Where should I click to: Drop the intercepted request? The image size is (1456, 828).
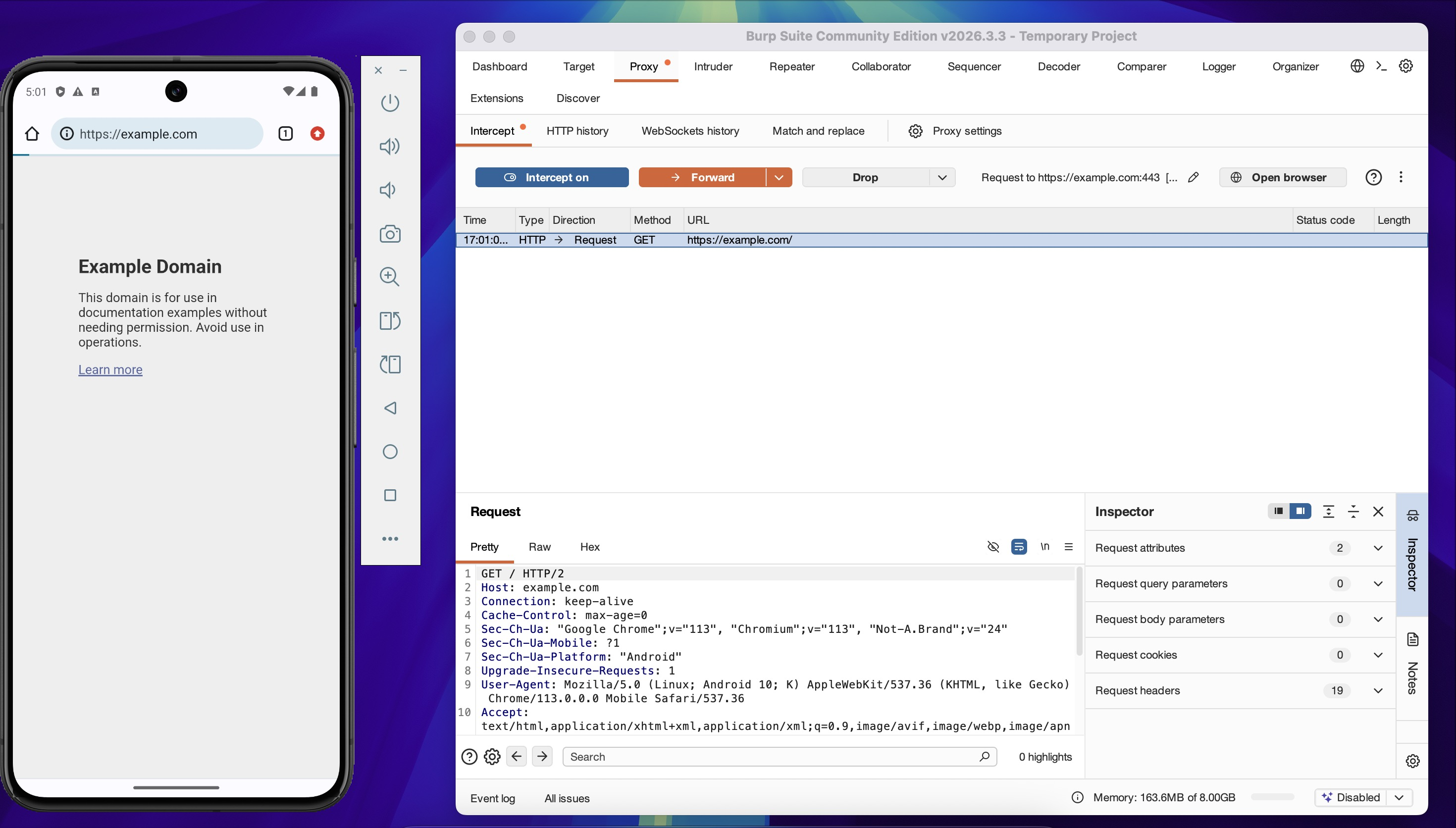tap(865, 177)
